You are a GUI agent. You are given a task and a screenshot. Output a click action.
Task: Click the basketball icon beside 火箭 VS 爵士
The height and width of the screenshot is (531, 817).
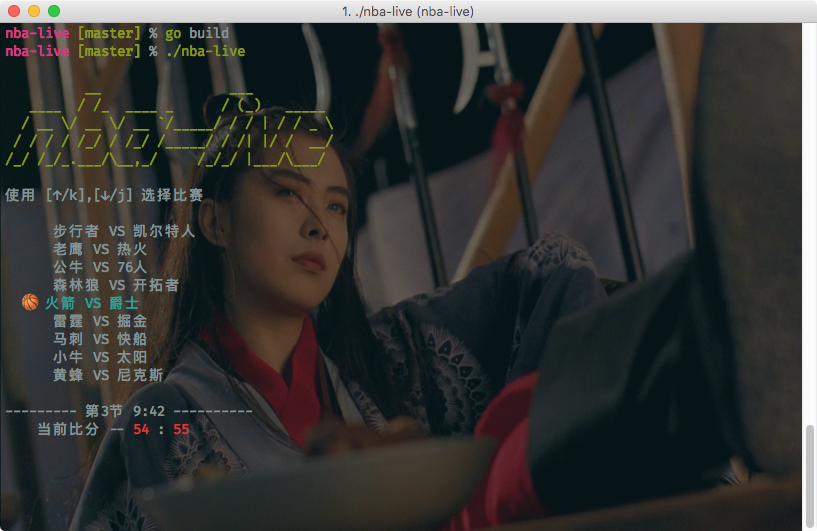[30, 302]
